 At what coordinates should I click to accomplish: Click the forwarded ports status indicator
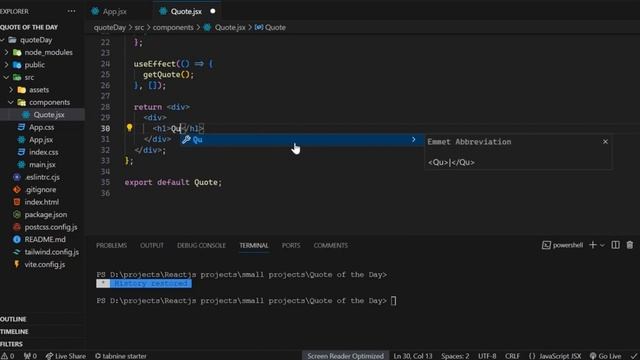coord(30,356)
